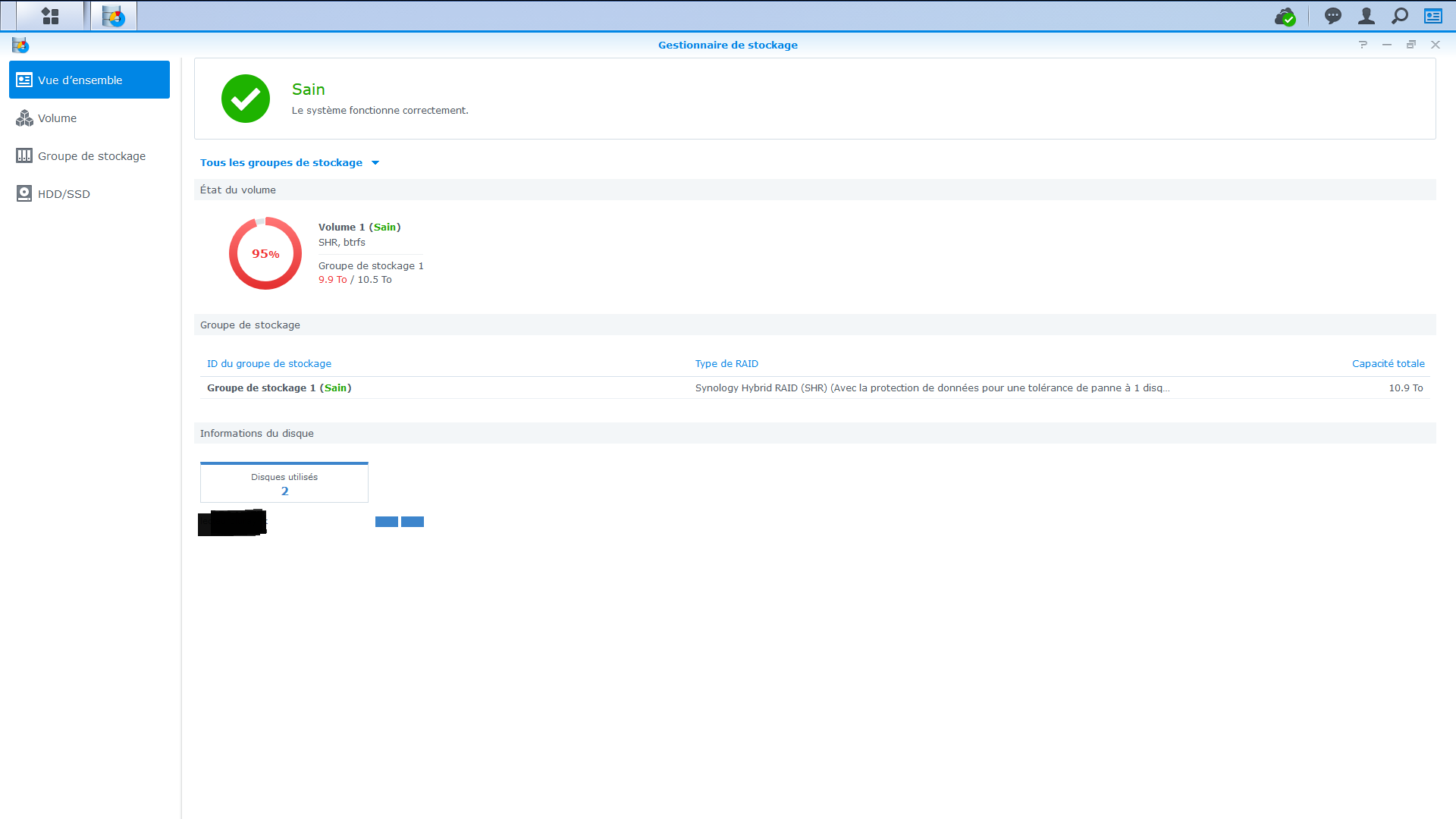Open user account options icon
1456x819 pixels.
point(1366,16)
